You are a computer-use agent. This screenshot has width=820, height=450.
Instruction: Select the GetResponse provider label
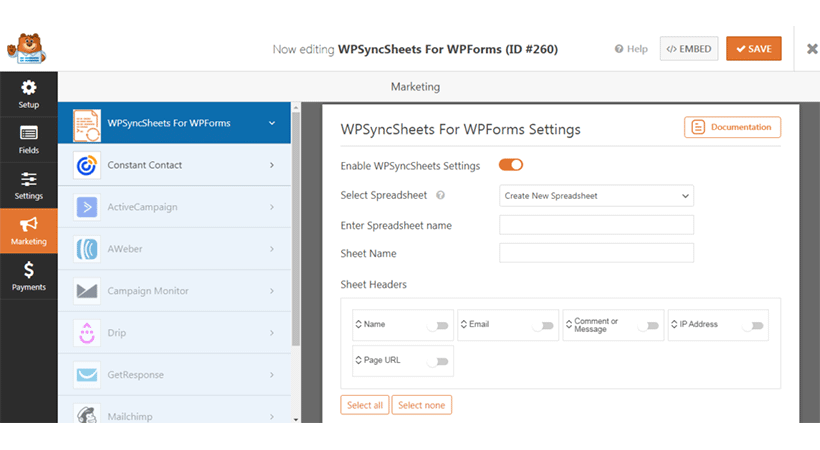135,375
